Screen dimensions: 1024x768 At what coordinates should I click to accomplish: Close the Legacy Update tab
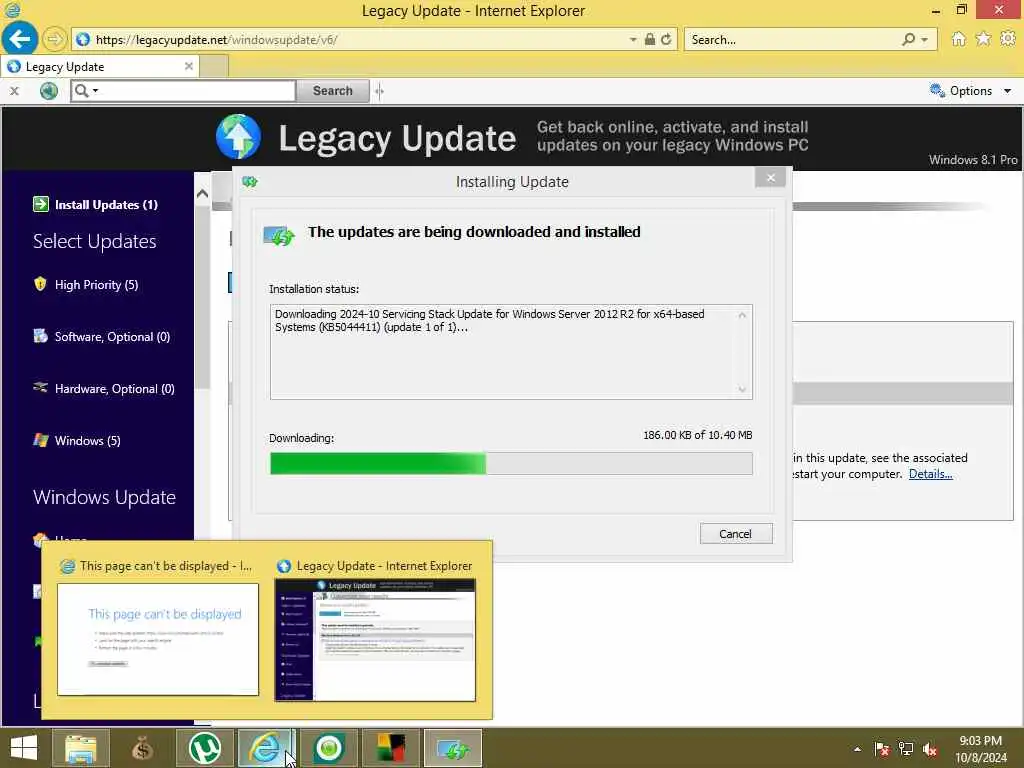189,66
